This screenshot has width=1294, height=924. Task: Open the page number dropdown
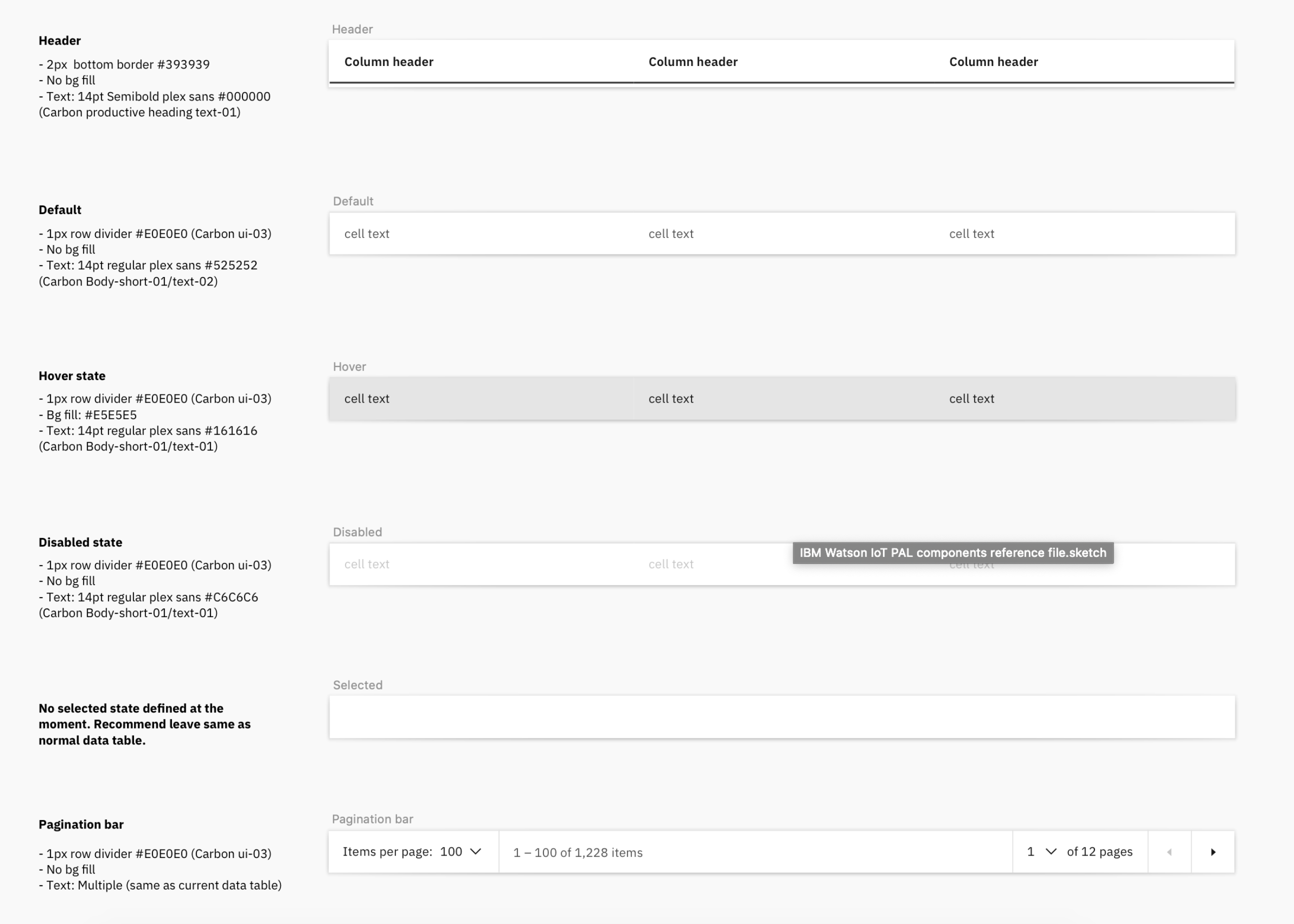[1041, 851]
